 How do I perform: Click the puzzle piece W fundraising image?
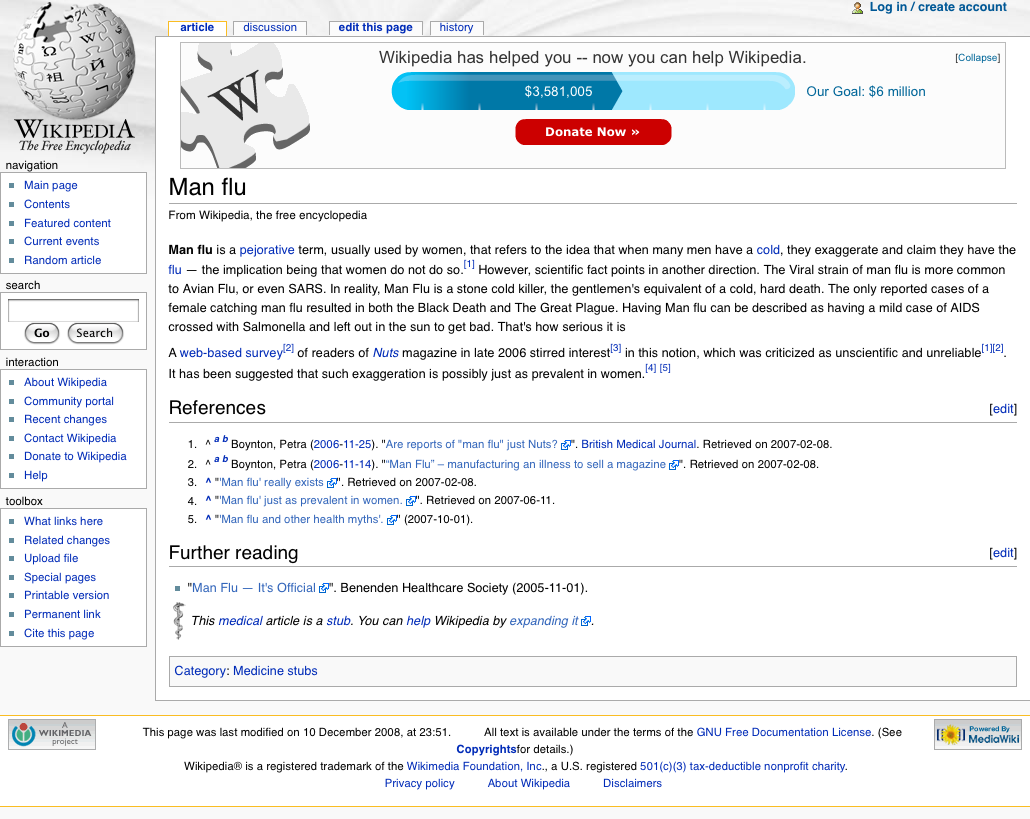pos(245,106)
